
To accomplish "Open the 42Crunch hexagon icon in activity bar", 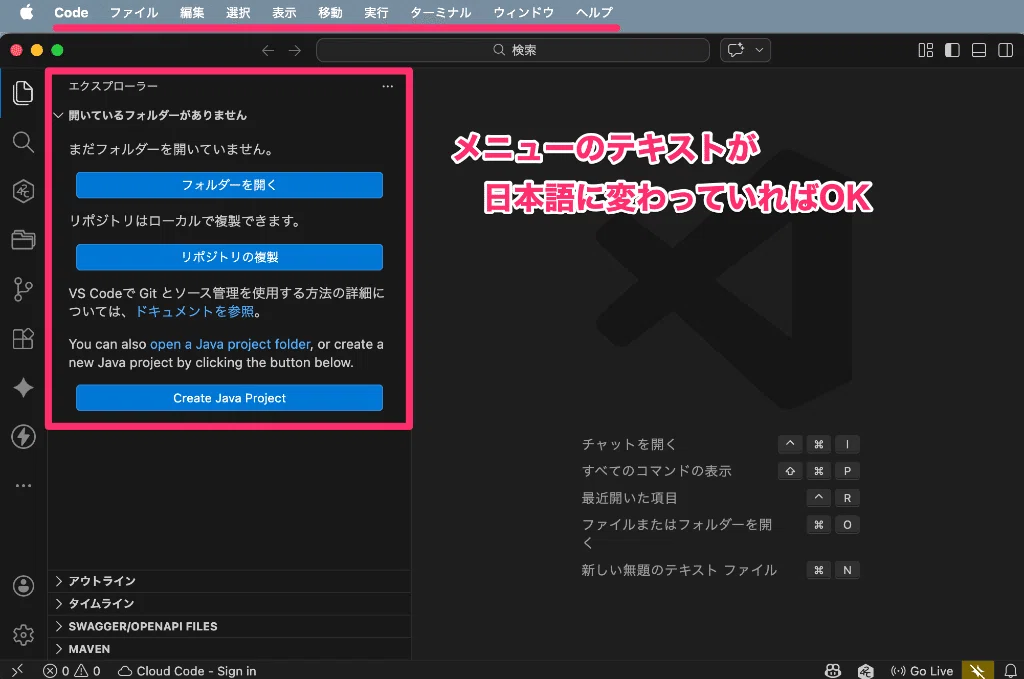I will (23, 191).
